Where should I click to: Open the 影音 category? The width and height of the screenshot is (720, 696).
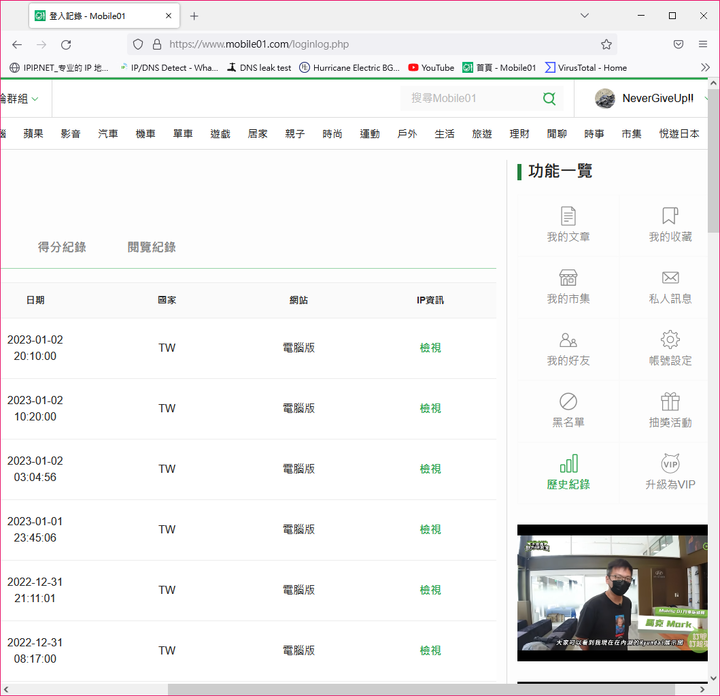[70, 134]
